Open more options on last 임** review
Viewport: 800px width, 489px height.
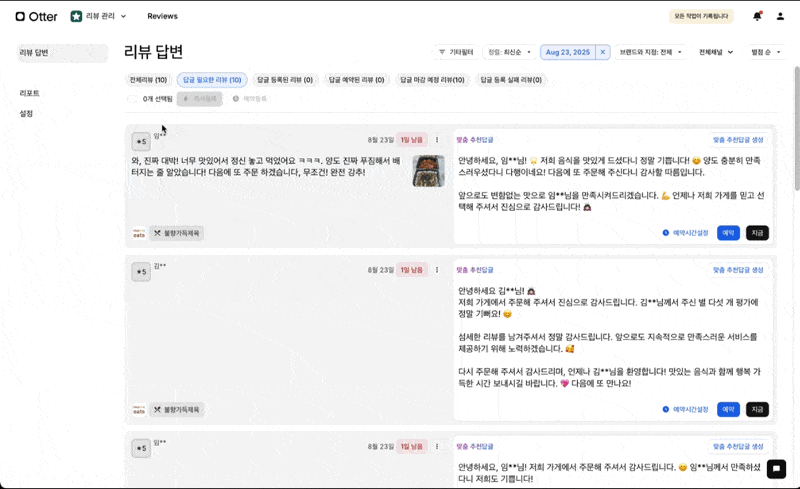[x=437, y=447]
